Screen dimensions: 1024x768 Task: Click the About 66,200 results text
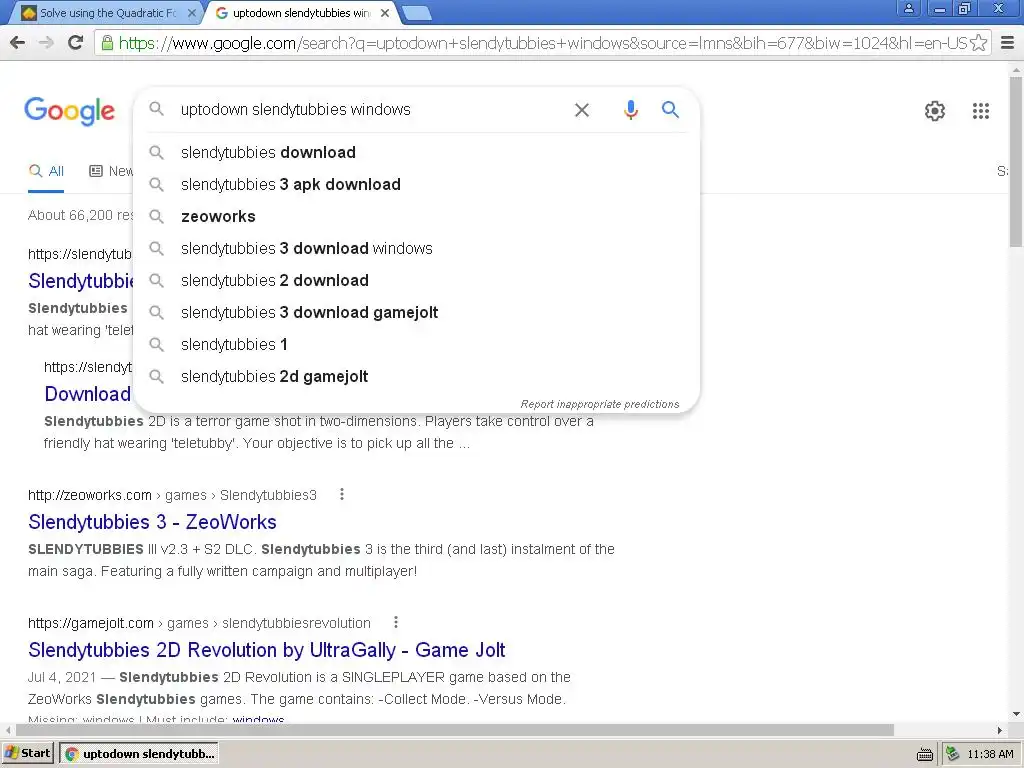(x=80, y=216)
